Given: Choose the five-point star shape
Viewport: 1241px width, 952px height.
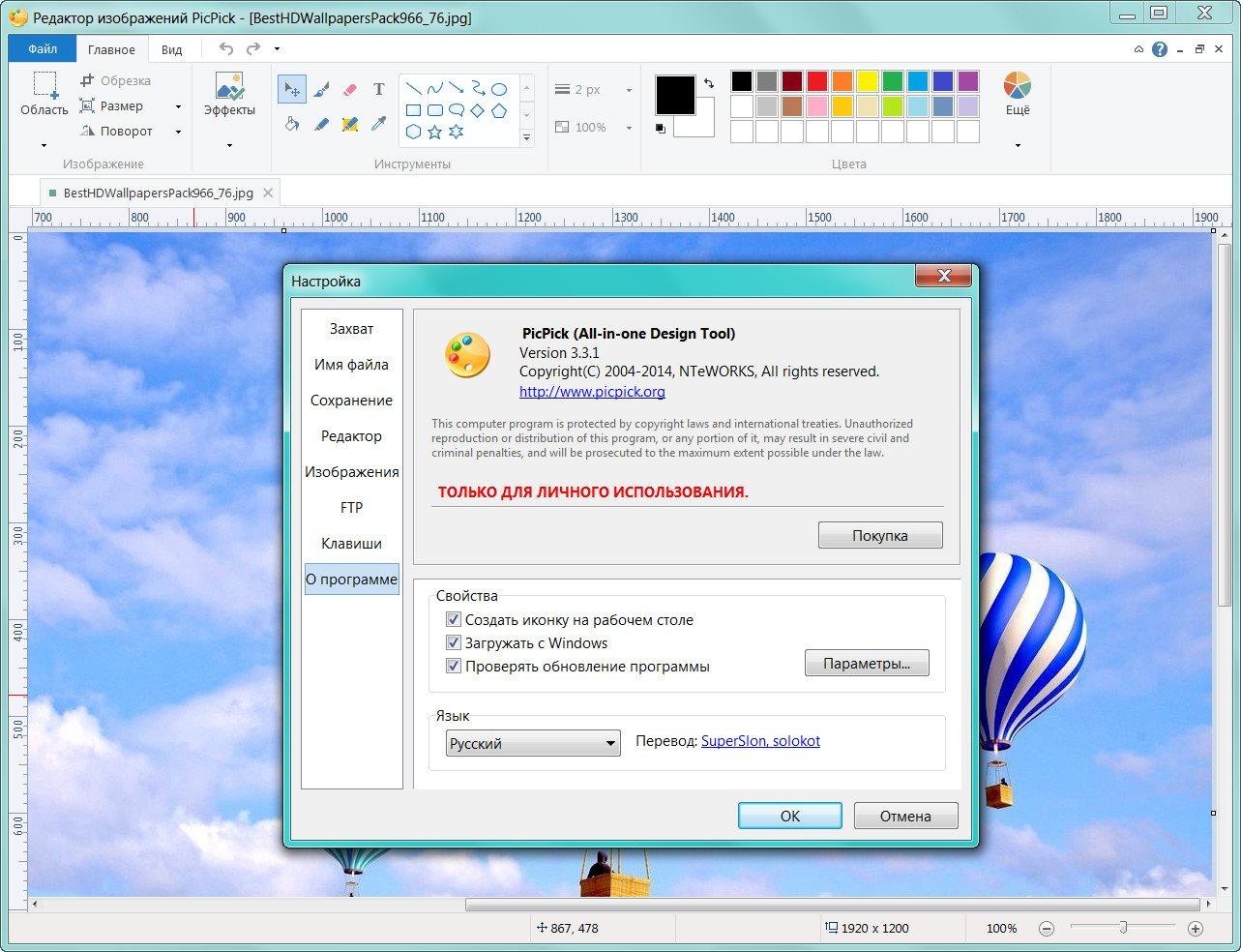Looking at the screenshot, I should click(x=434, y=132).
